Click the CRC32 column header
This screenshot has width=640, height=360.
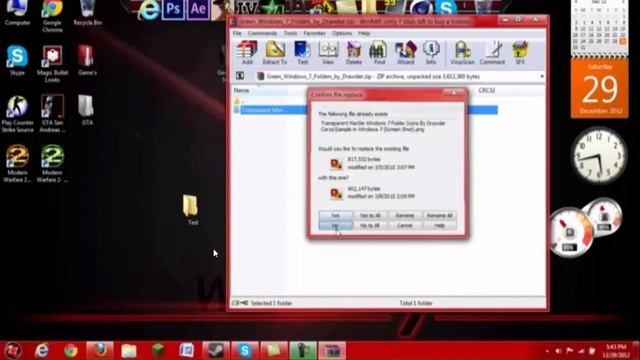pos(487,90)
